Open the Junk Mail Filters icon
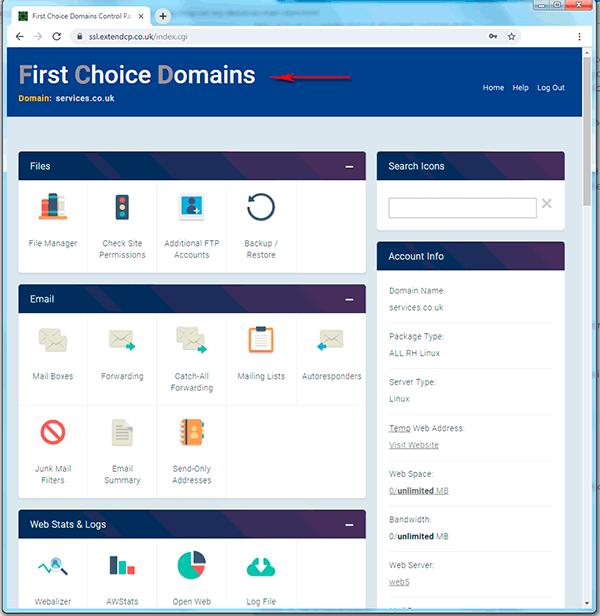 click(x=53, y=432)
